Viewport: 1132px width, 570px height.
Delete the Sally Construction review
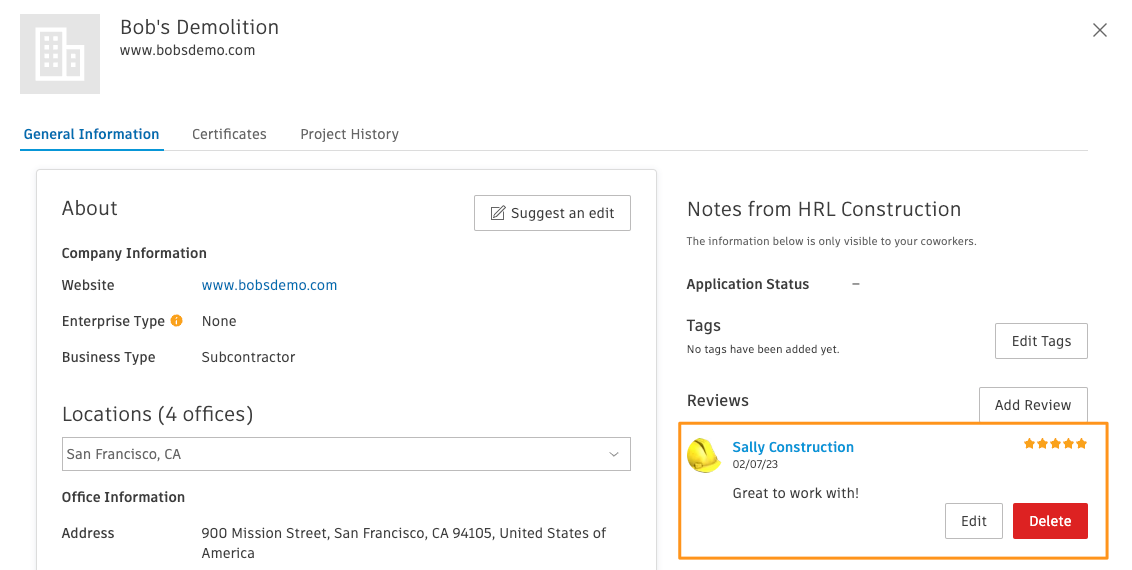click(1050, 521)
